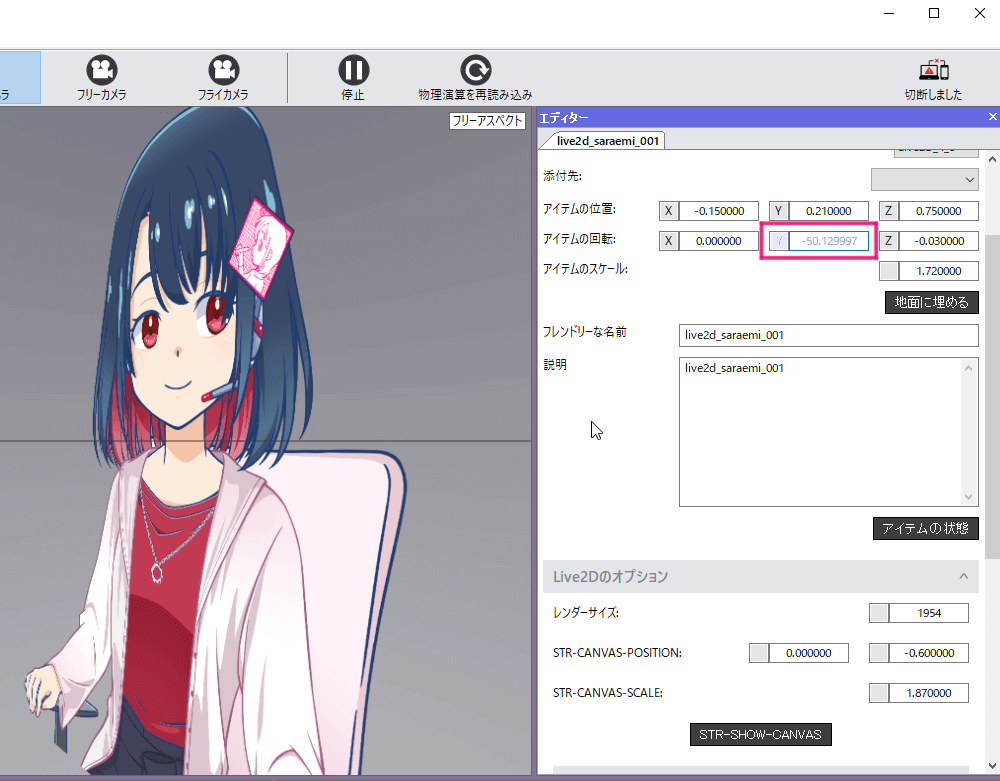This screenshot has height=781, width=1000.
Task: Select the live2d_saraemi_001 tab
Action: [x=607, y=140]
